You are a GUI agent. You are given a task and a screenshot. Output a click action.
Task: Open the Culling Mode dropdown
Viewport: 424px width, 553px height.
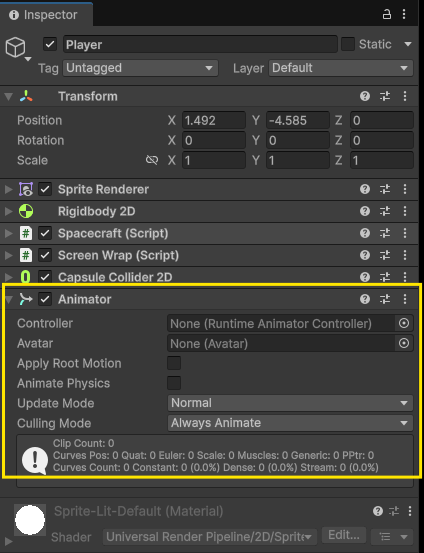(x=290, y=423)
